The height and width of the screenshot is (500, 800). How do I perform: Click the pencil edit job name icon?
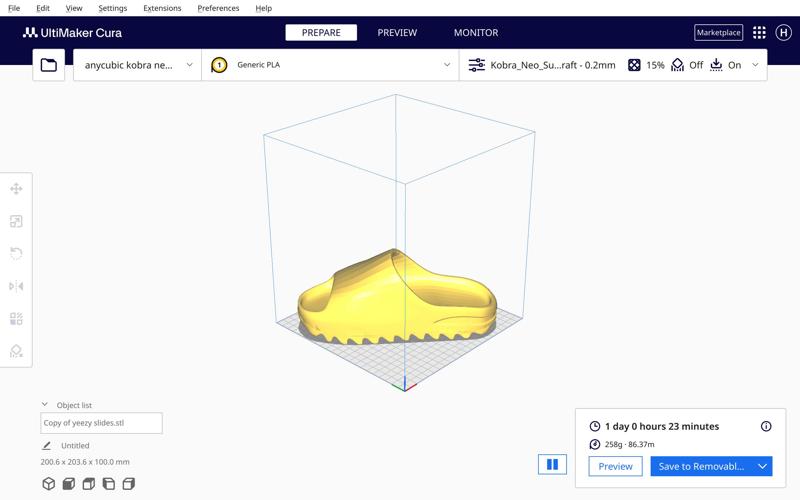pos(46,445)
